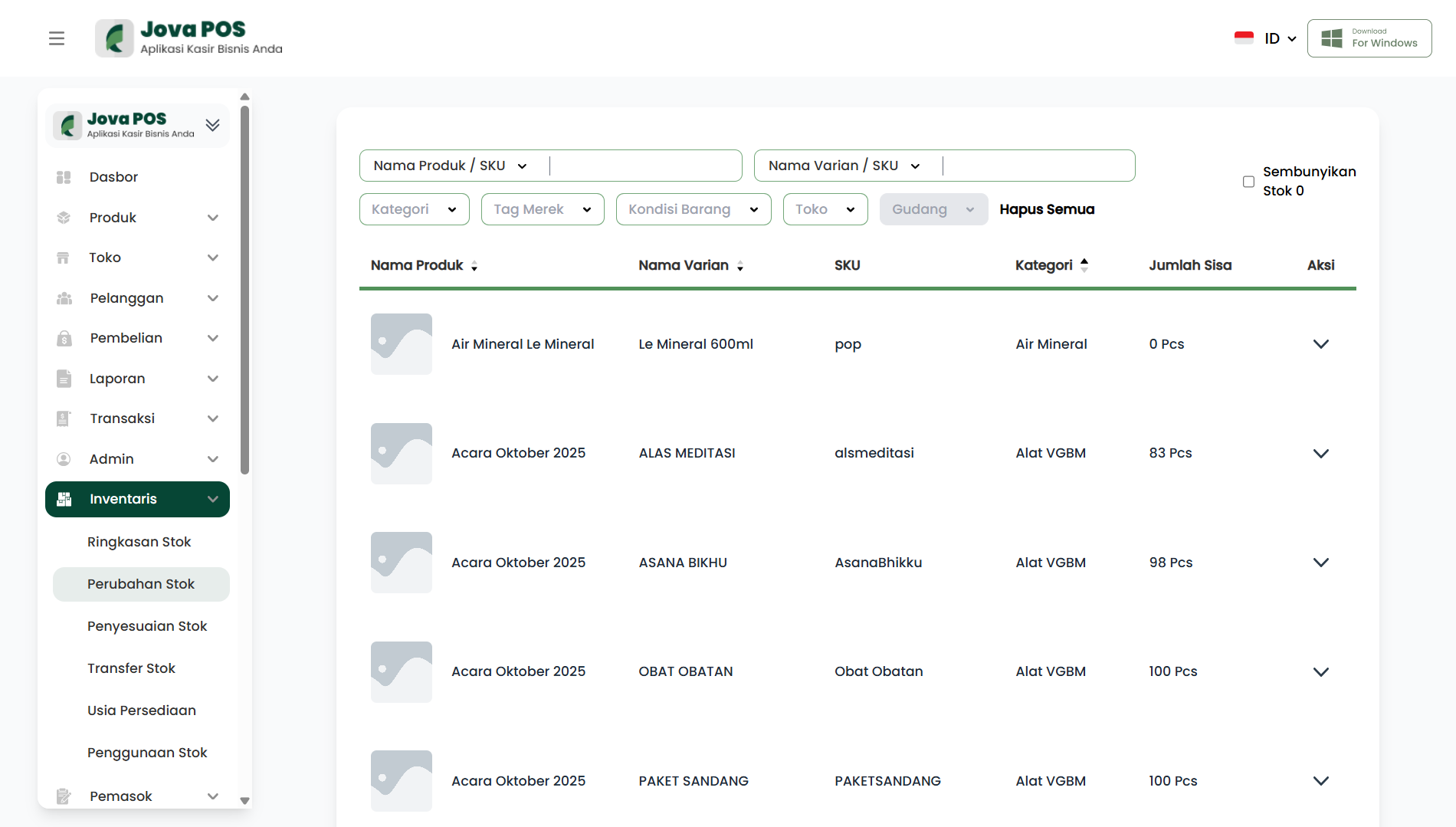Click the Dasbor icon in sidebar

pos(64,177)
